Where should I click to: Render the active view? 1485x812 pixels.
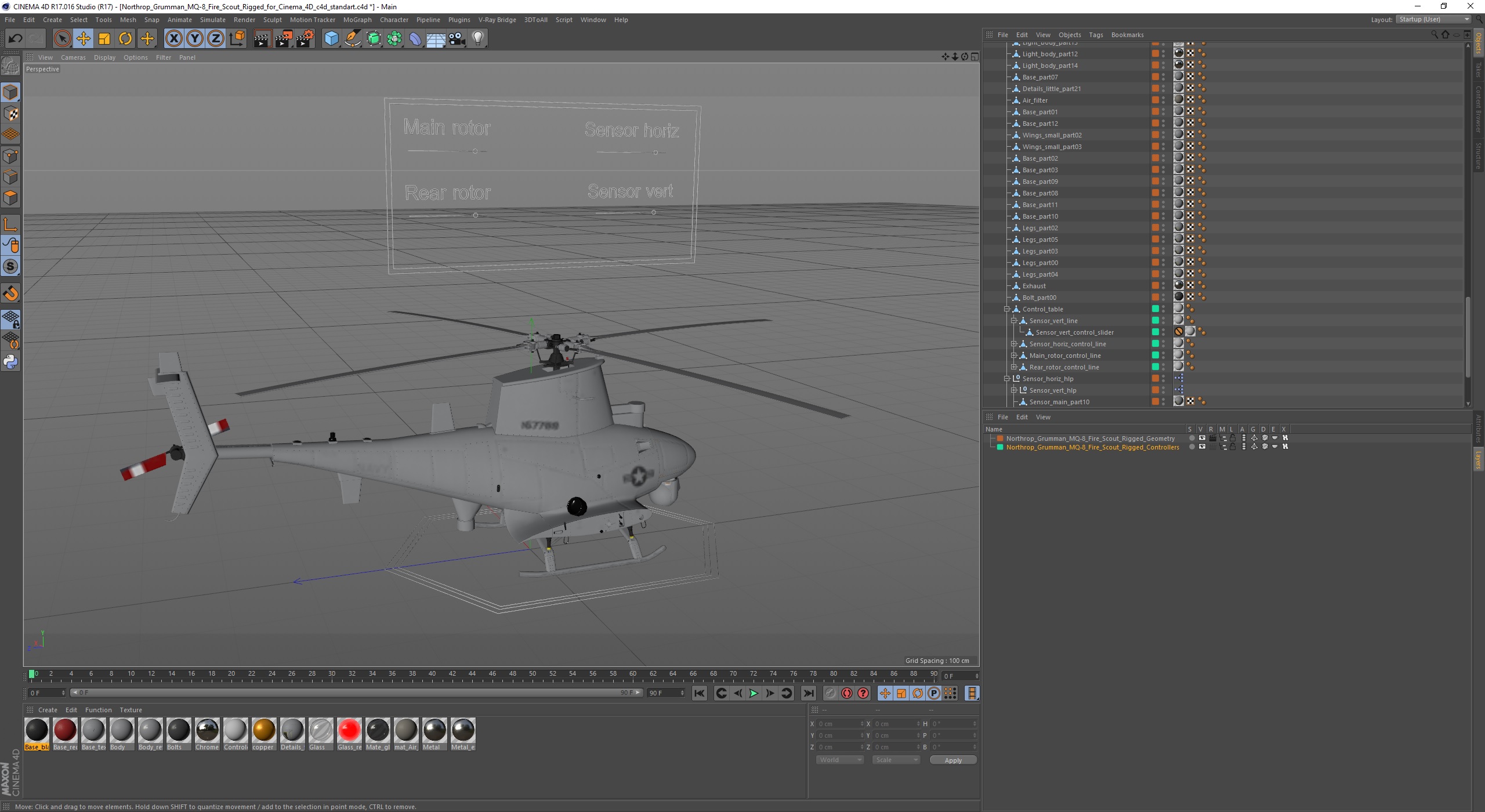point(262,39)
